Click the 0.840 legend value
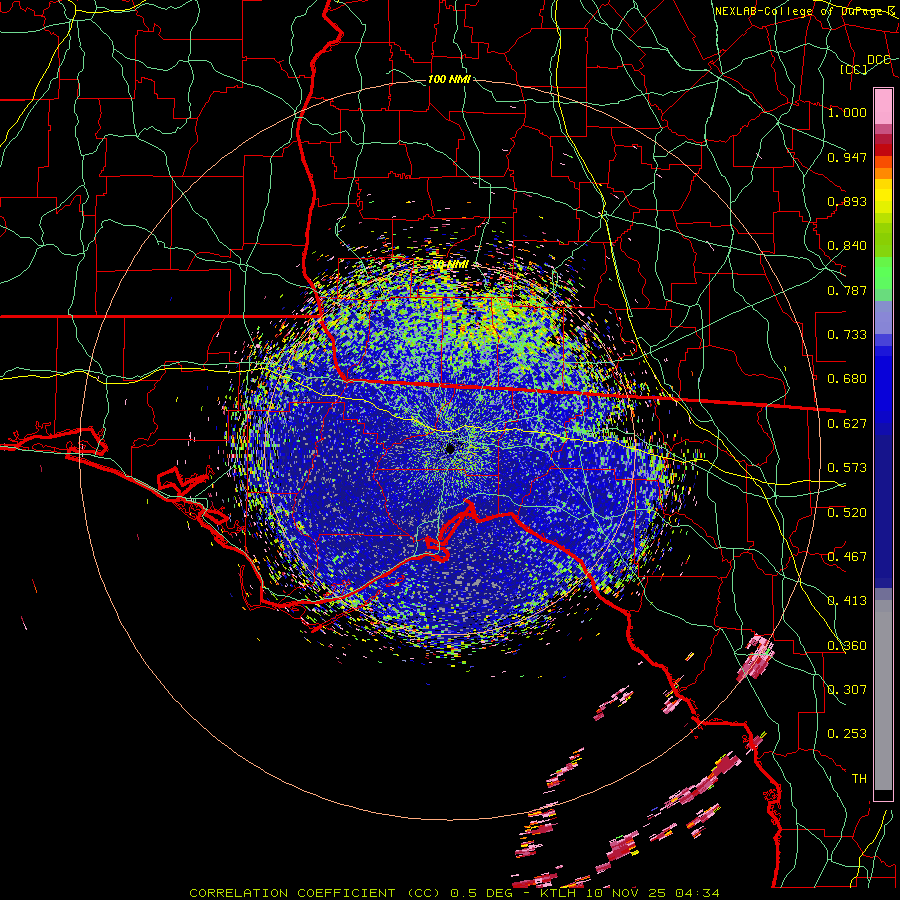Screen dimensions: 900x900 click(847, 246)
